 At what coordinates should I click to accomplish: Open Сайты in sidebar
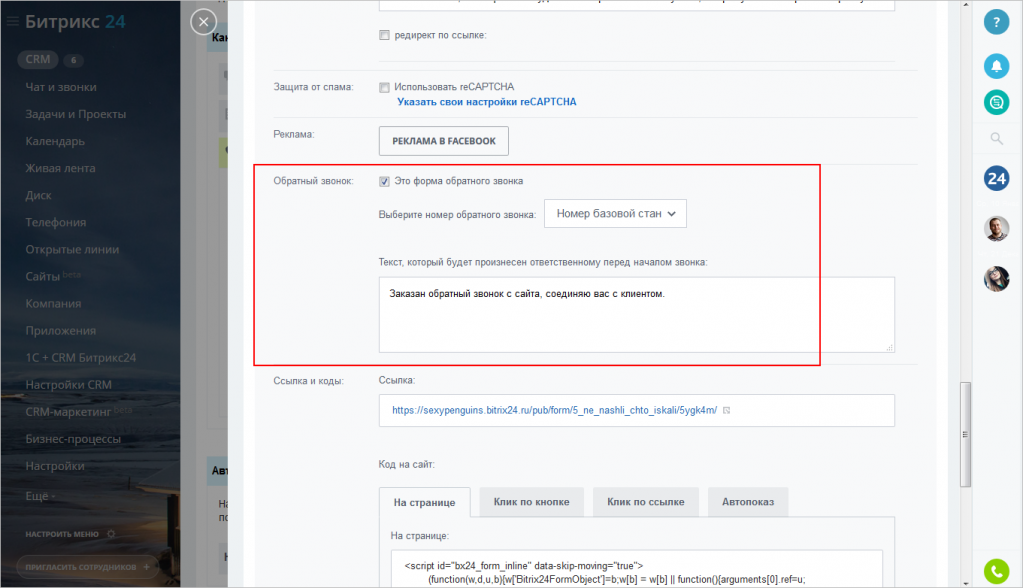(42, 276)
